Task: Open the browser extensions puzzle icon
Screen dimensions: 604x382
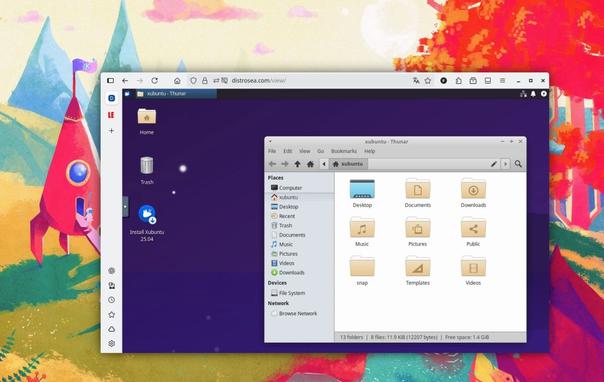Action: pyautogui.click(x=458, y=81)
